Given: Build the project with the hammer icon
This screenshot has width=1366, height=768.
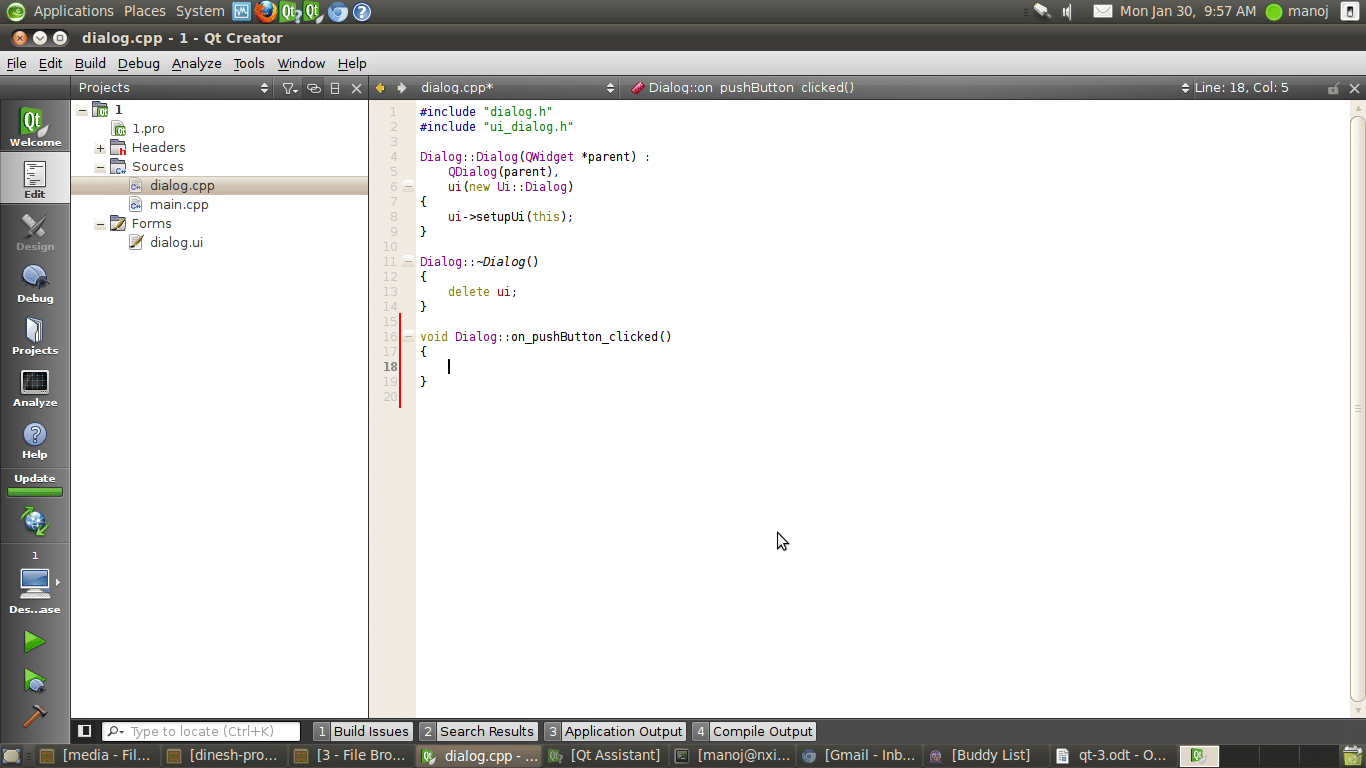Looking at the screenshot, I should click(x=34, y=716).
